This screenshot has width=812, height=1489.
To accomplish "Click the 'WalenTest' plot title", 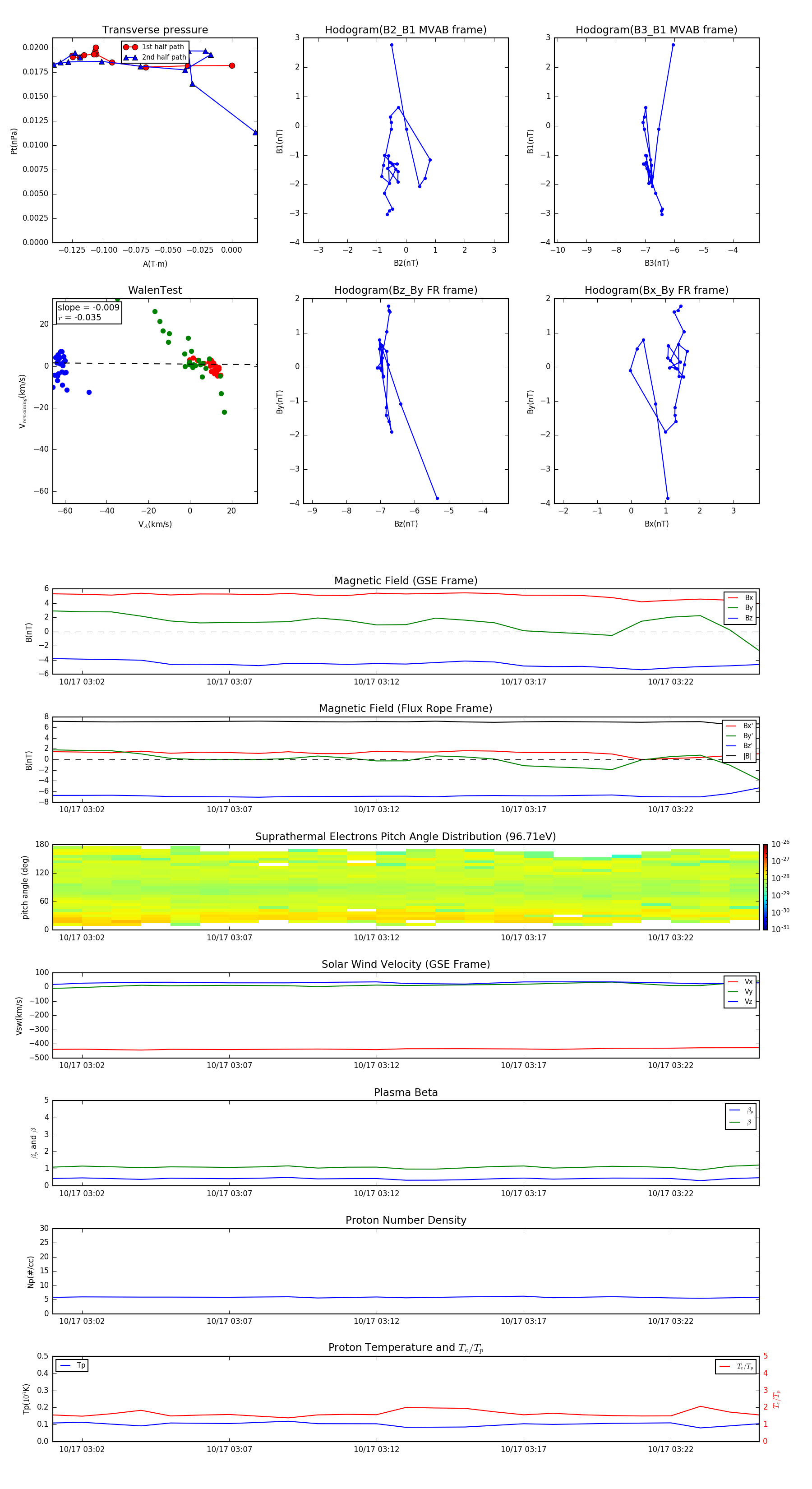I will (x=155, y=290).
